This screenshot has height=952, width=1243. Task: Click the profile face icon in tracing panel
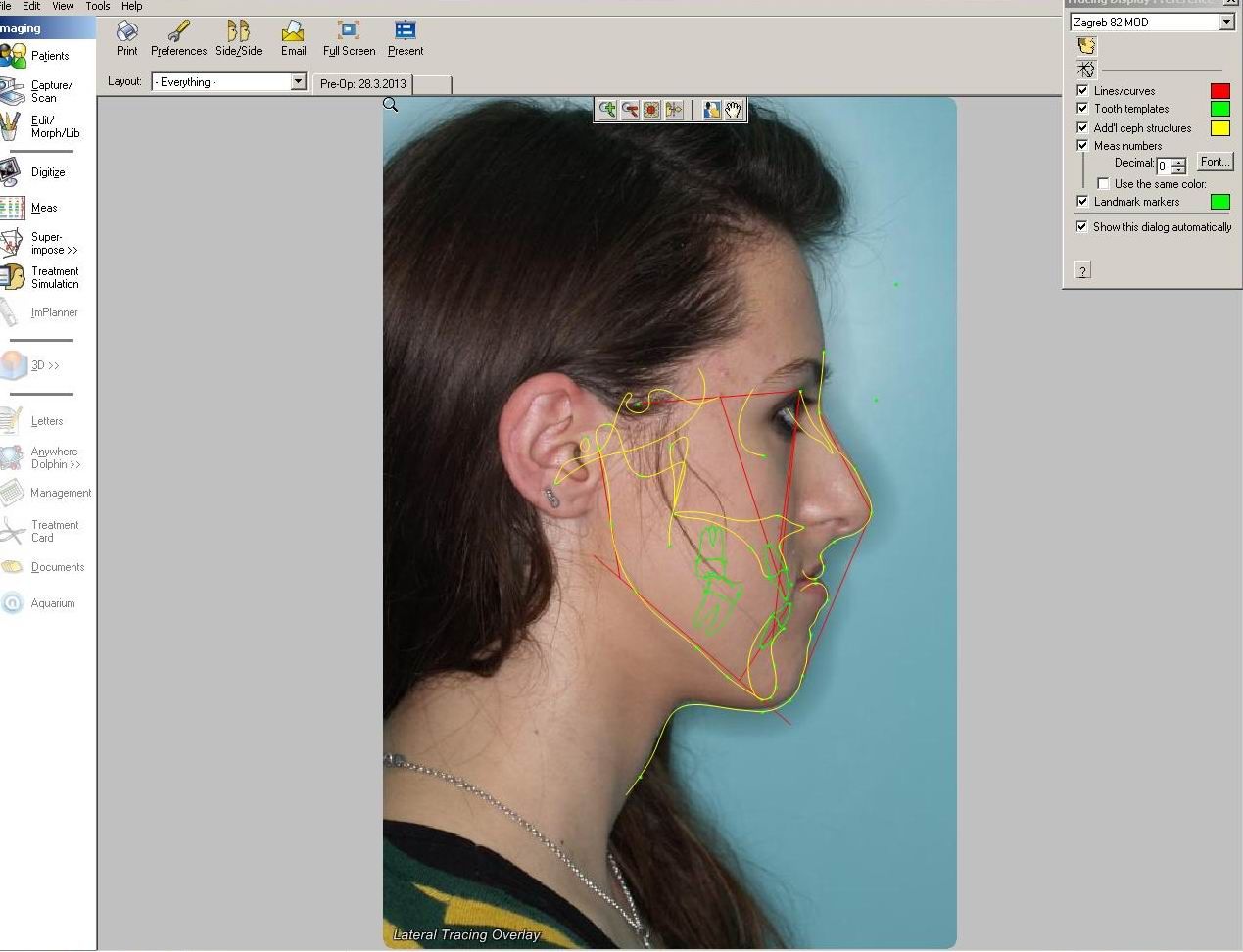pos(1086,46)
